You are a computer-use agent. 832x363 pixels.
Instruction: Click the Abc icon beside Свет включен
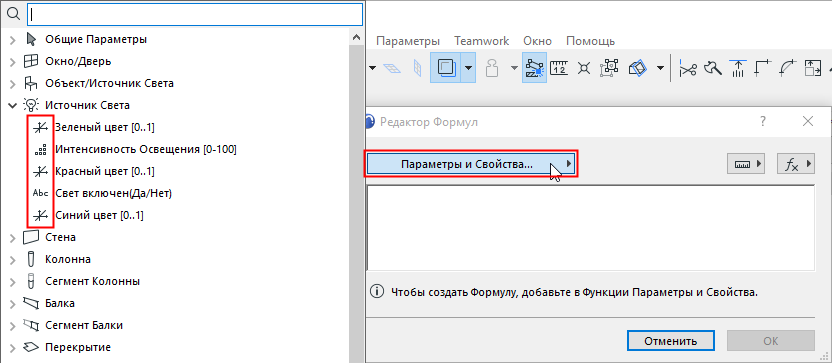[x=40, y=194]
